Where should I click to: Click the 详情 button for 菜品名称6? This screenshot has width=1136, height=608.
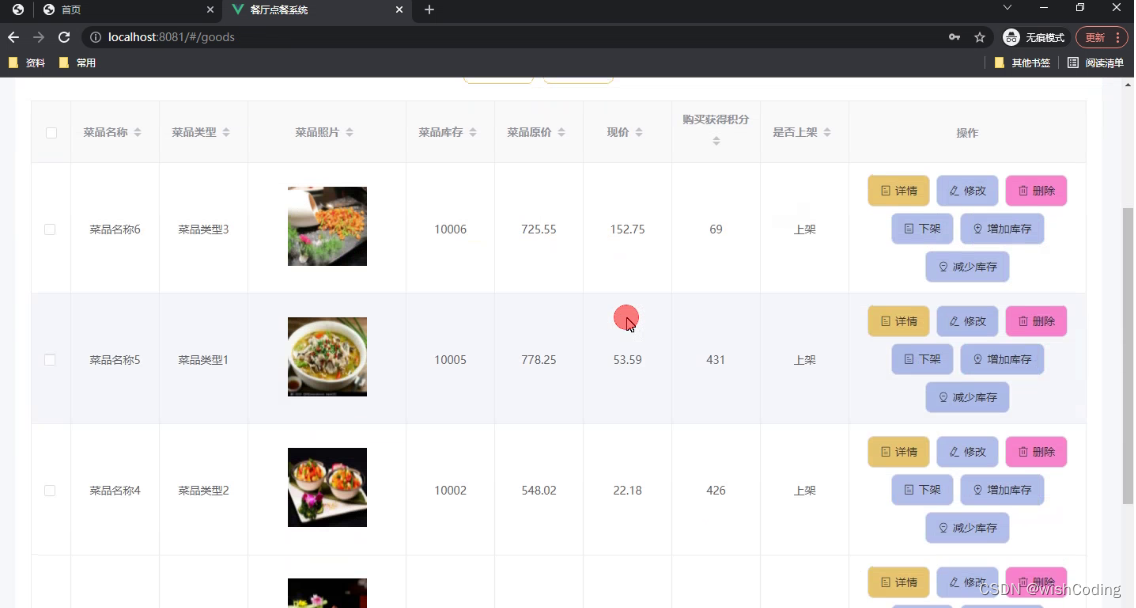[898, 190]
